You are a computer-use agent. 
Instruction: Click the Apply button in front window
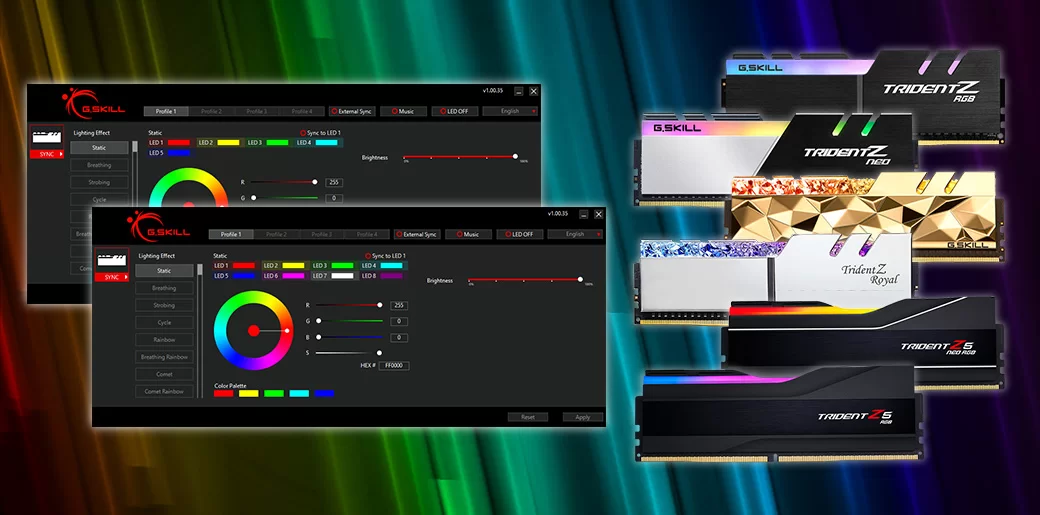583,417
